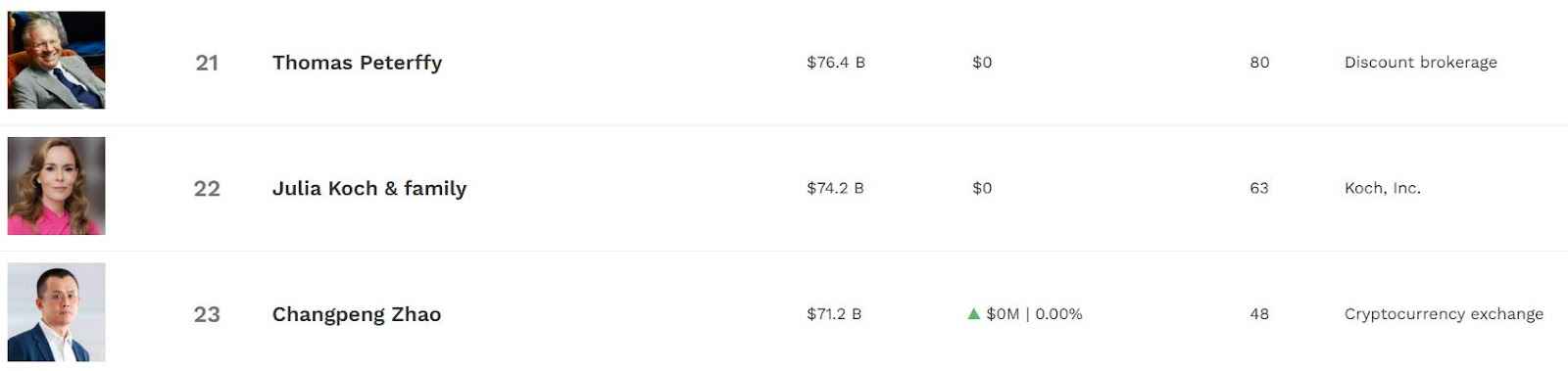Click the Koch, Inc. source text

[x=1383, y=188]
